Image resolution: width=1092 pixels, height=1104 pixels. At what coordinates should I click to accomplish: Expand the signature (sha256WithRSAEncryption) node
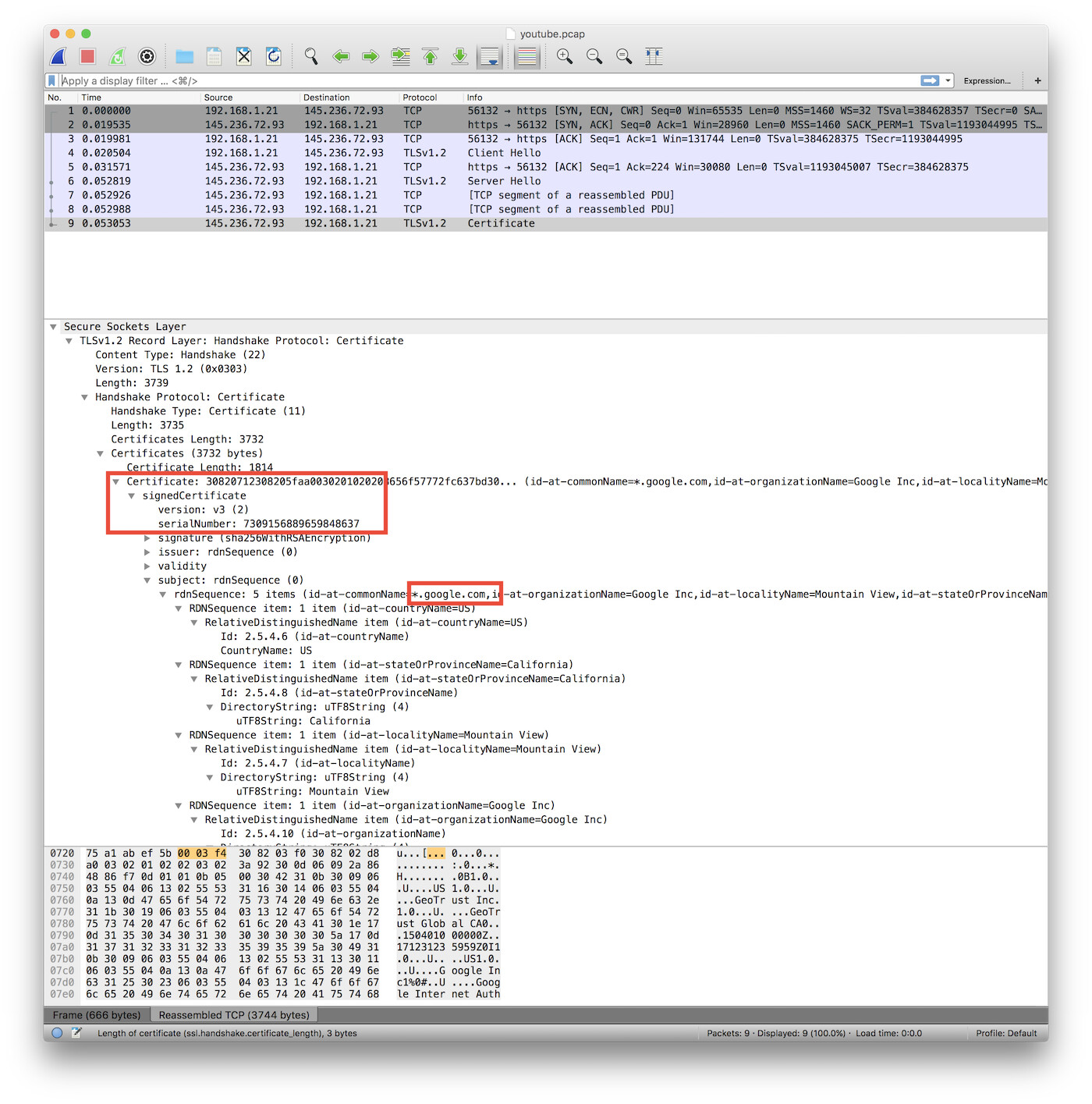tap(147, 538)
